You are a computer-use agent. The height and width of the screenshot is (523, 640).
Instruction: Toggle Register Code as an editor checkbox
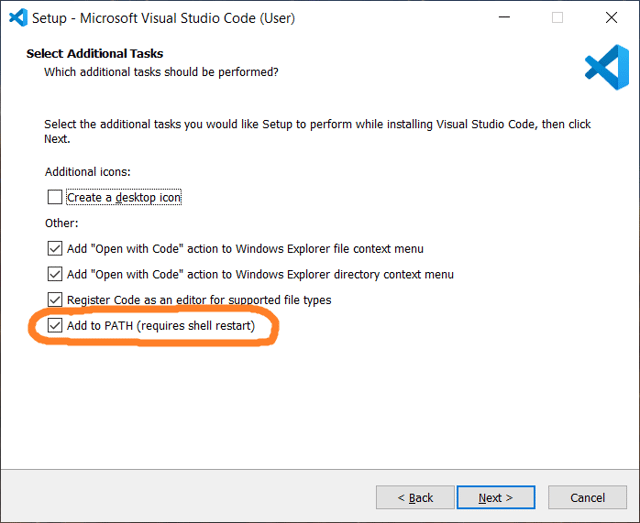click(55, 300)
